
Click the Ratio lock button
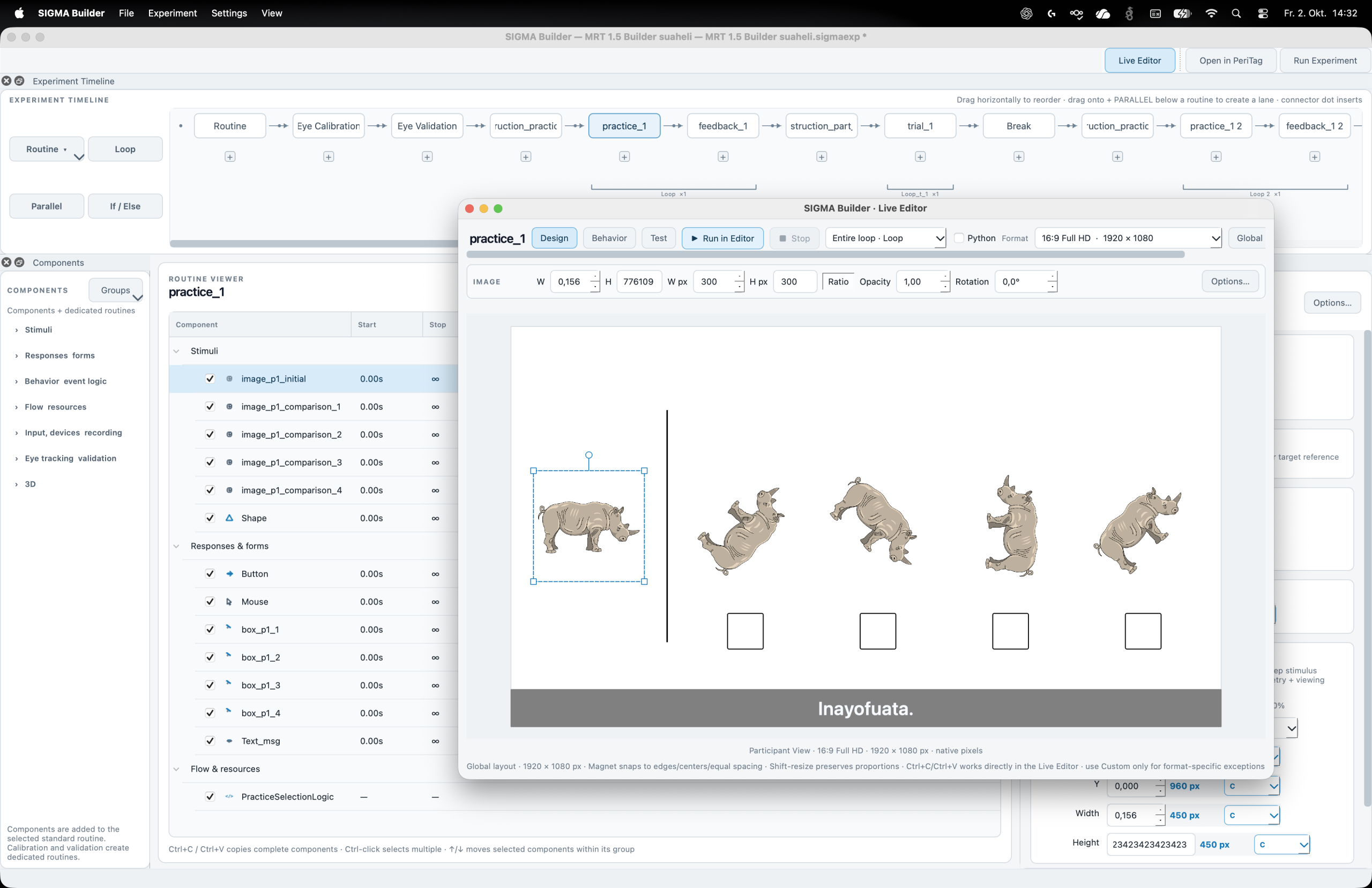(838, 281)
